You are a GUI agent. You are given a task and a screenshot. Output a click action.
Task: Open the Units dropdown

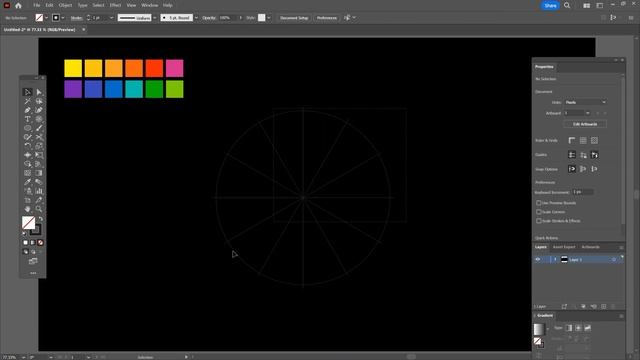click(586, 102)
